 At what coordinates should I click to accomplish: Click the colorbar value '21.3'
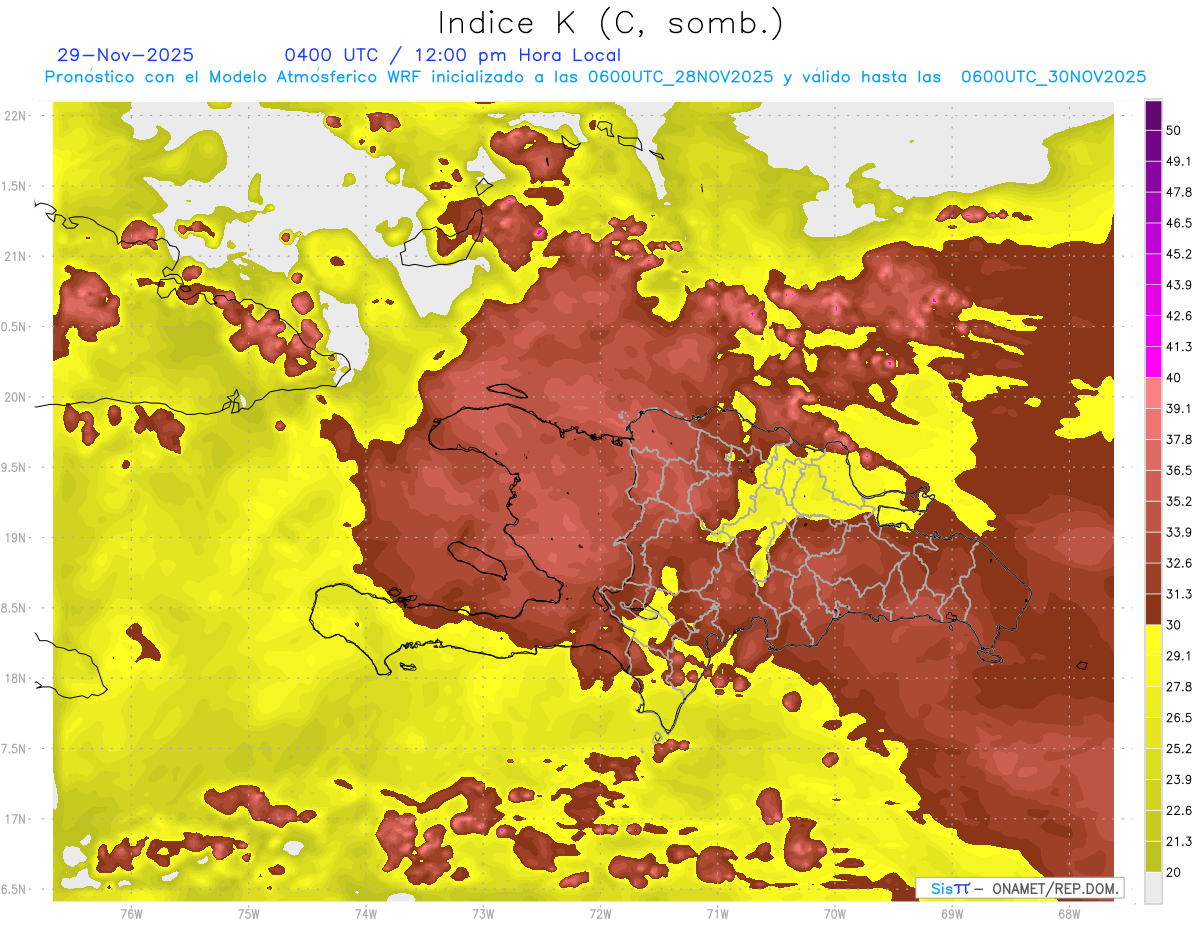point(1179,841)
